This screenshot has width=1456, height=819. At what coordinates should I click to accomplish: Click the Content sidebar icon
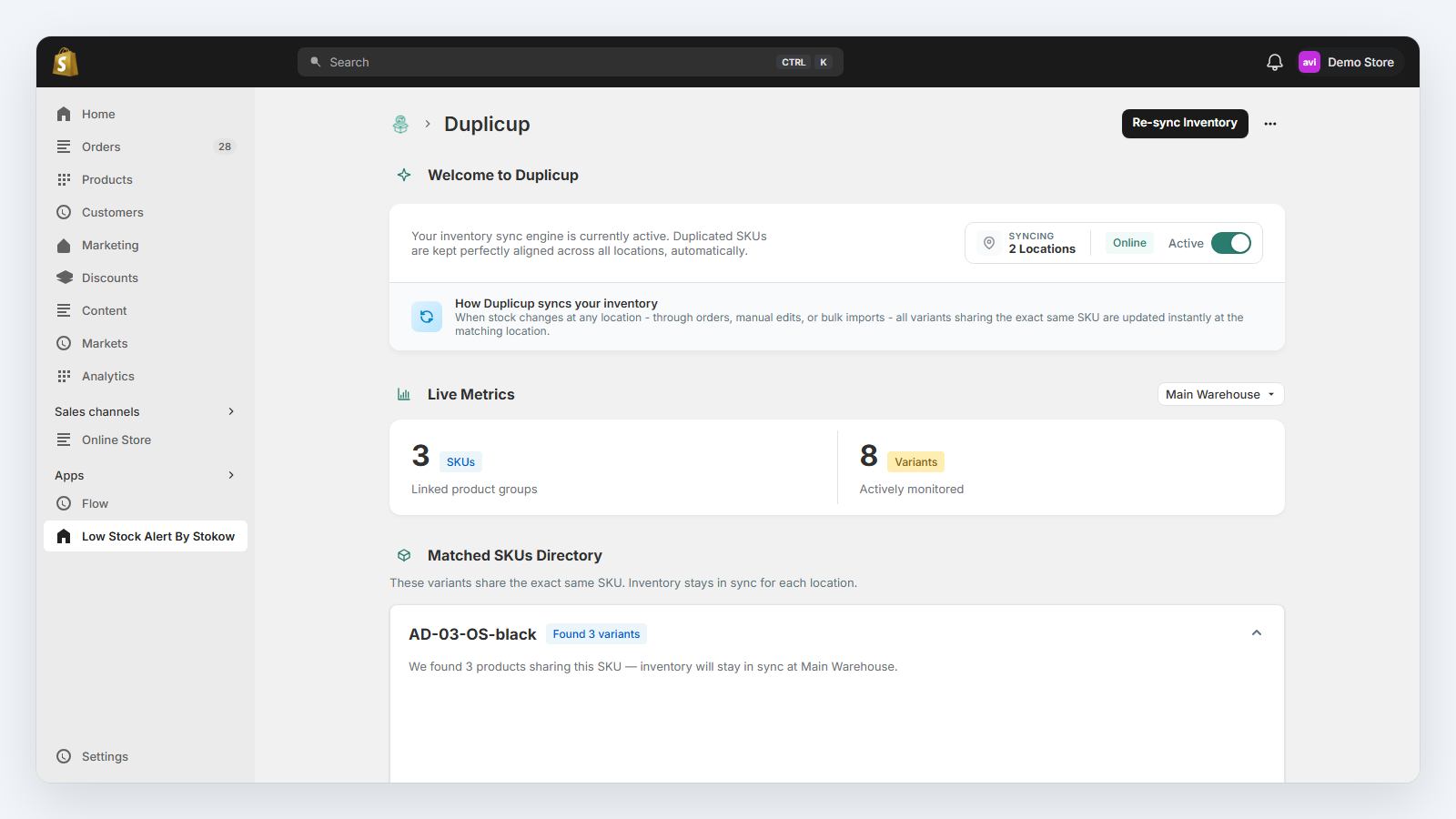point(64,310)
